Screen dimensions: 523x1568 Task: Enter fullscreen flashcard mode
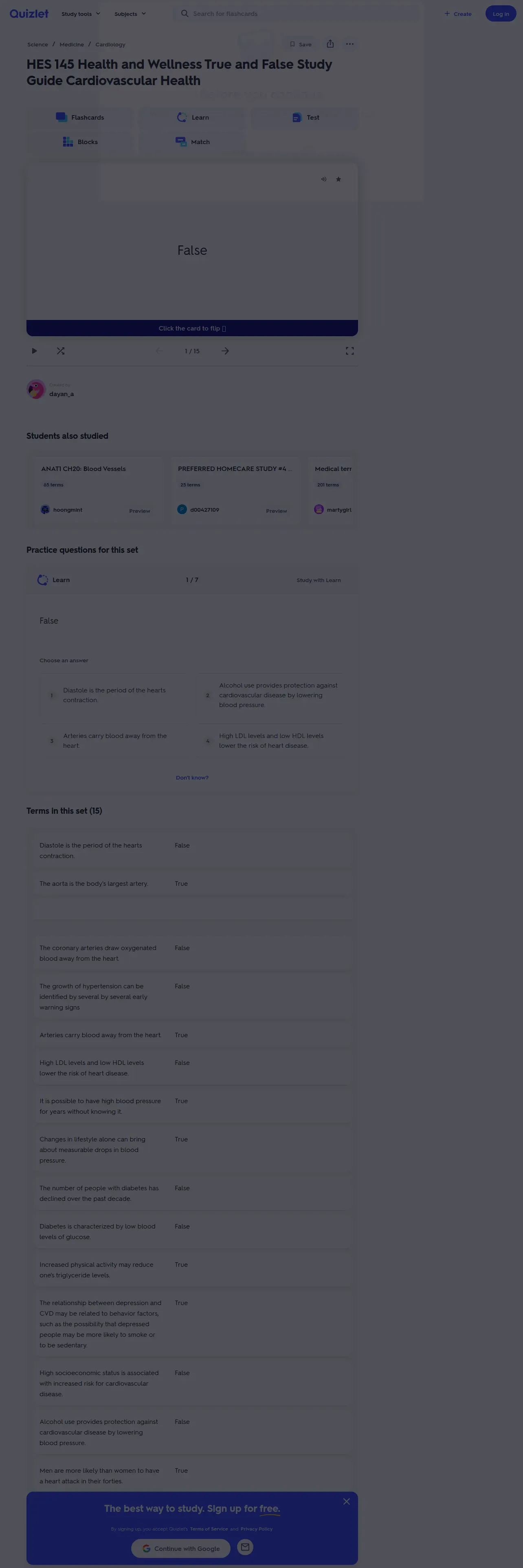pyautogui.click(x=349, y=351)
